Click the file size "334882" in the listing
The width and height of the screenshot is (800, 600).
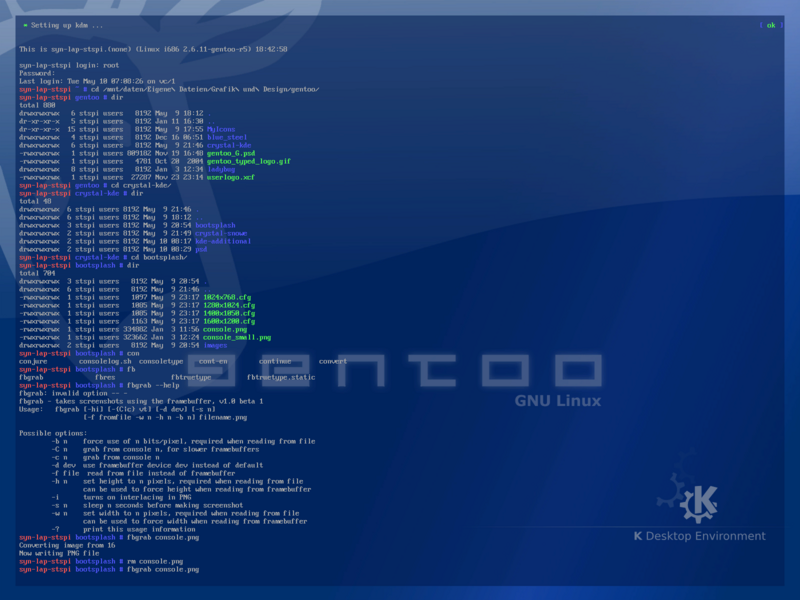135,329
